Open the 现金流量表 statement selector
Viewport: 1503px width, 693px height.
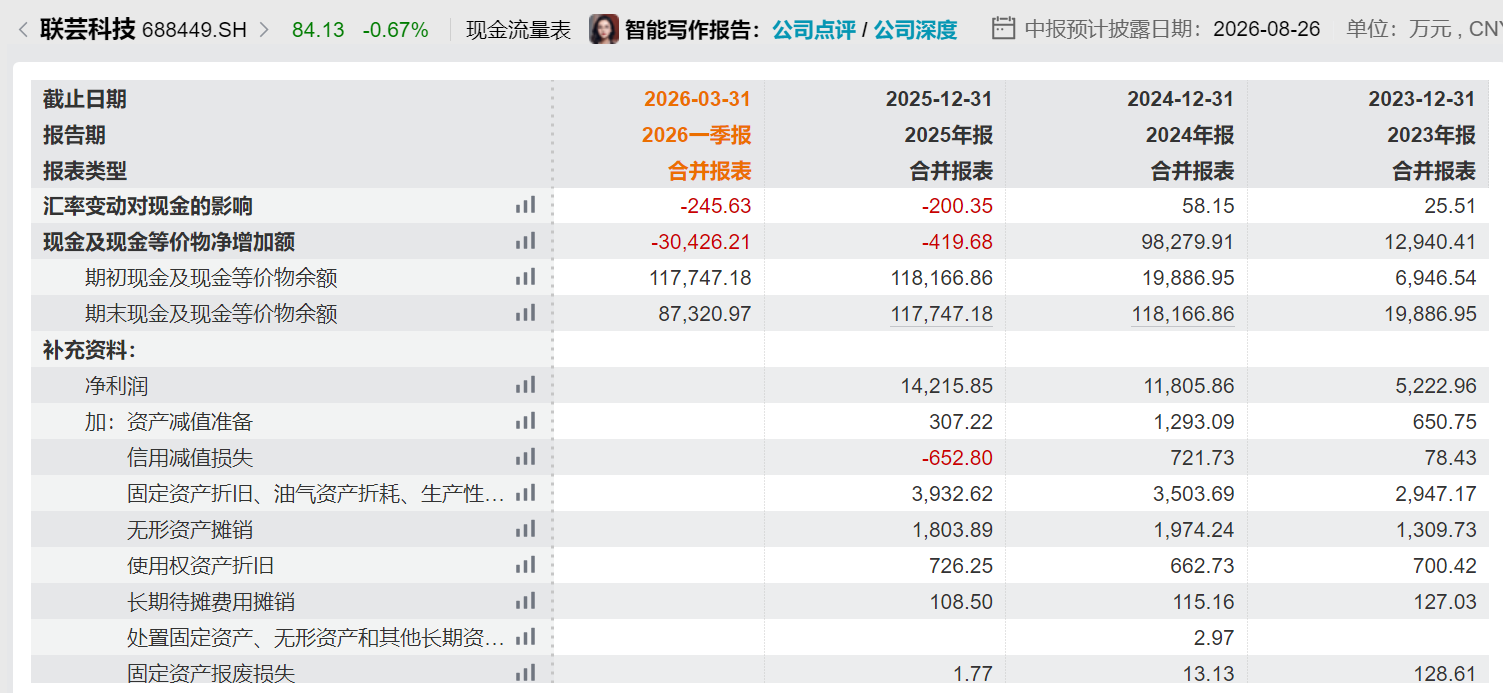coord(519,30)
